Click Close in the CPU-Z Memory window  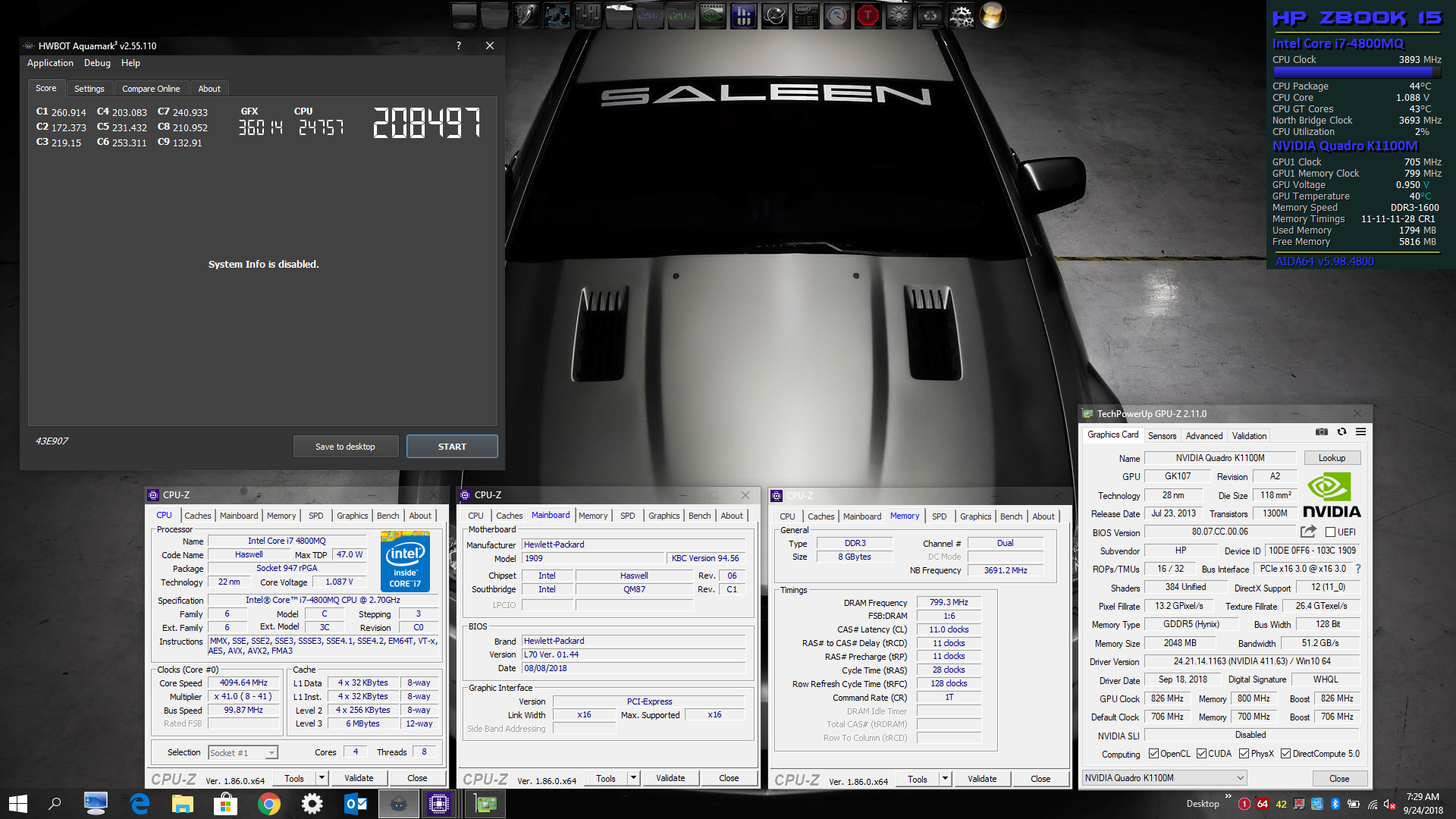[1040, 779]
